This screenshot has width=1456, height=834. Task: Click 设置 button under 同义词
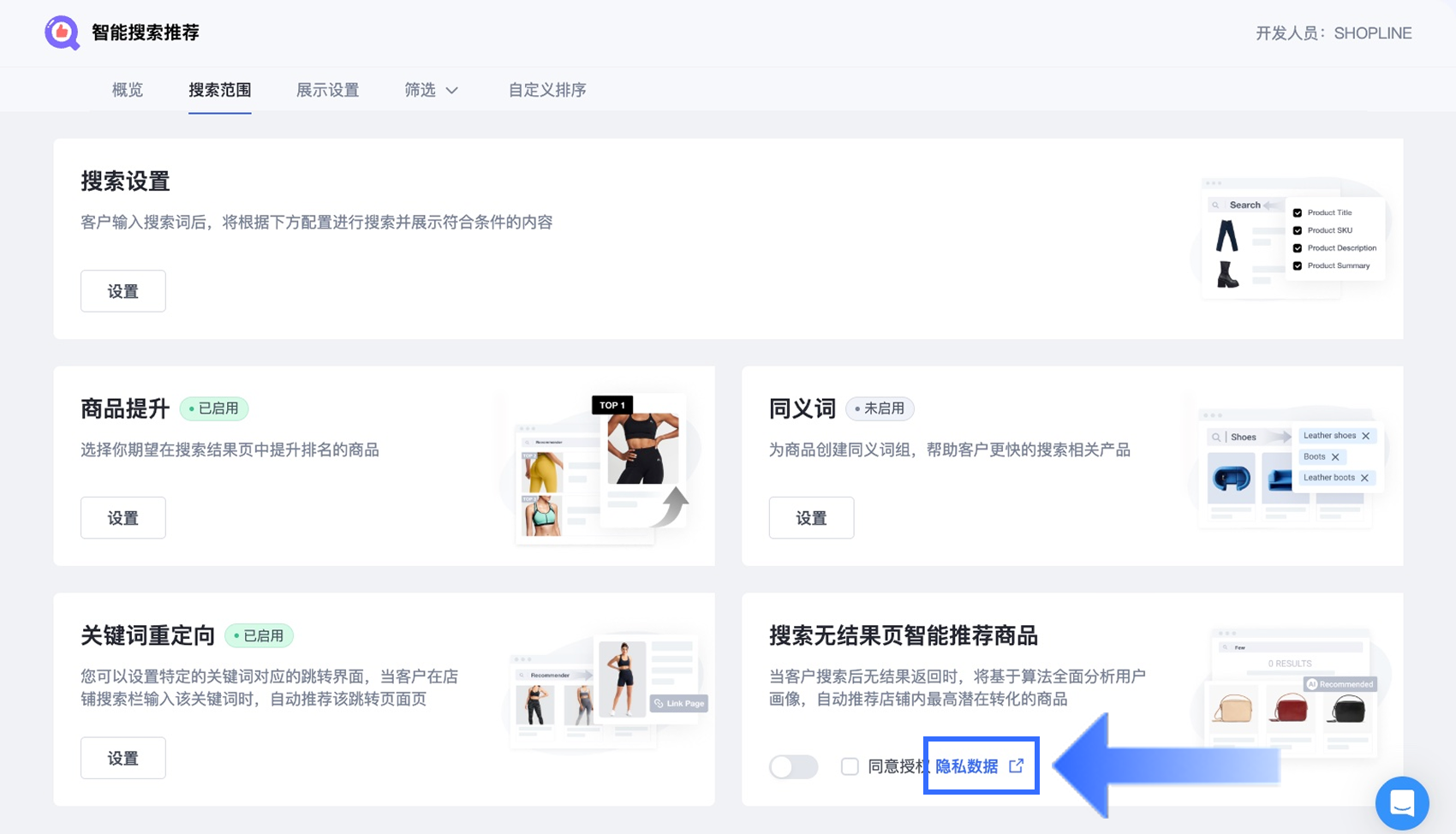[x=812, y=518]
